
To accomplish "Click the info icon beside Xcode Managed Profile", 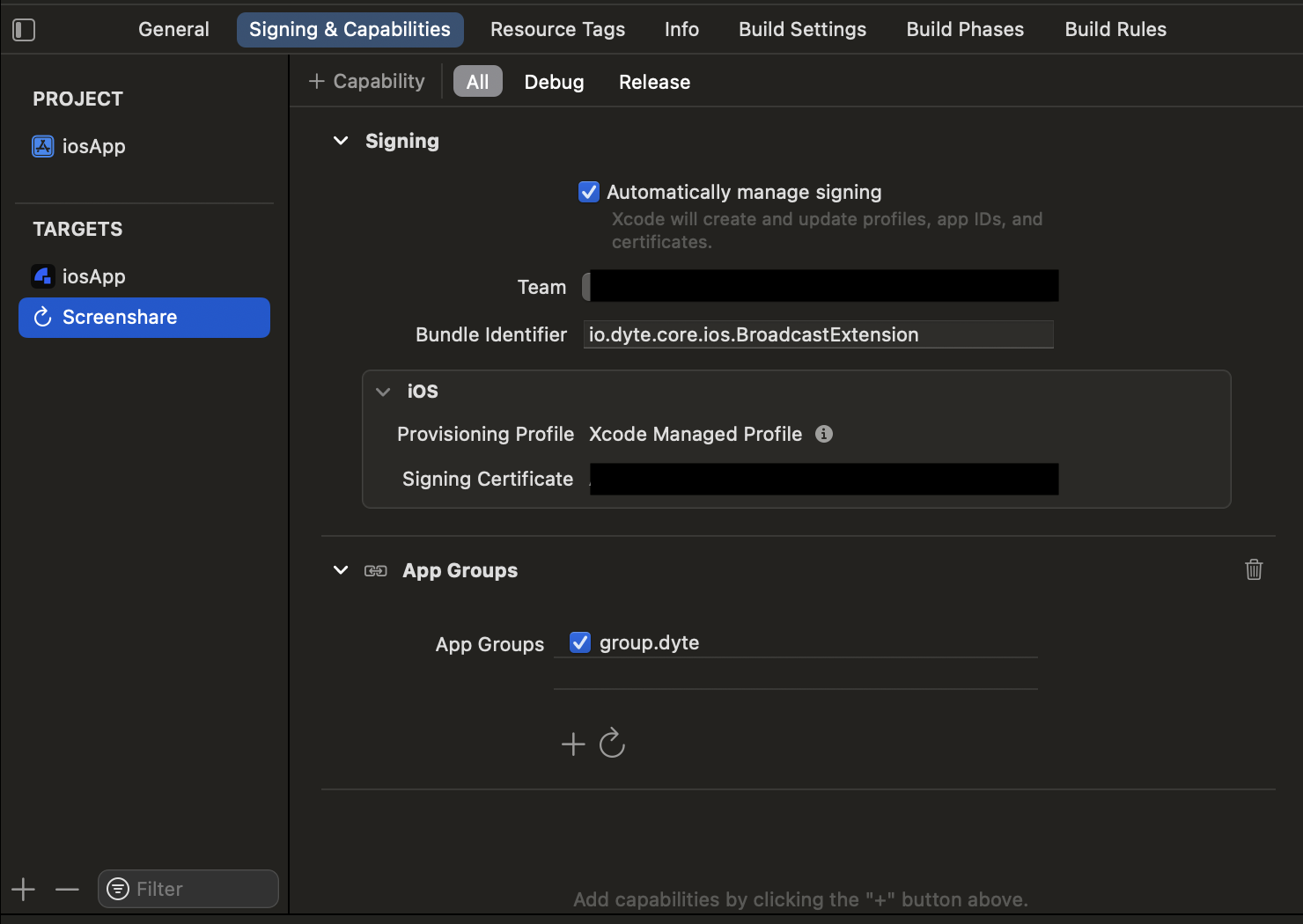I will coord(824,434).
